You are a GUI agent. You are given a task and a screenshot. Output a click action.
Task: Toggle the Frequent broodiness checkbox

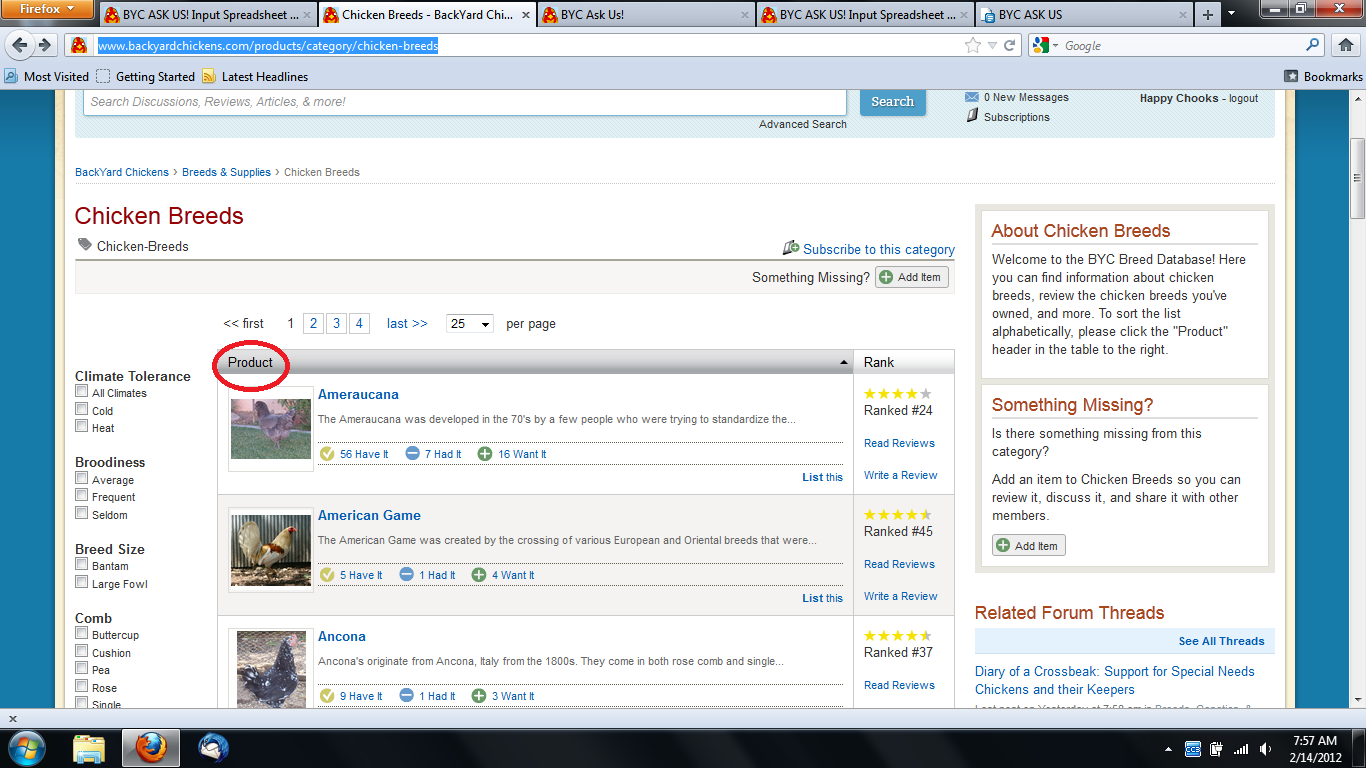tap(82, 496)
